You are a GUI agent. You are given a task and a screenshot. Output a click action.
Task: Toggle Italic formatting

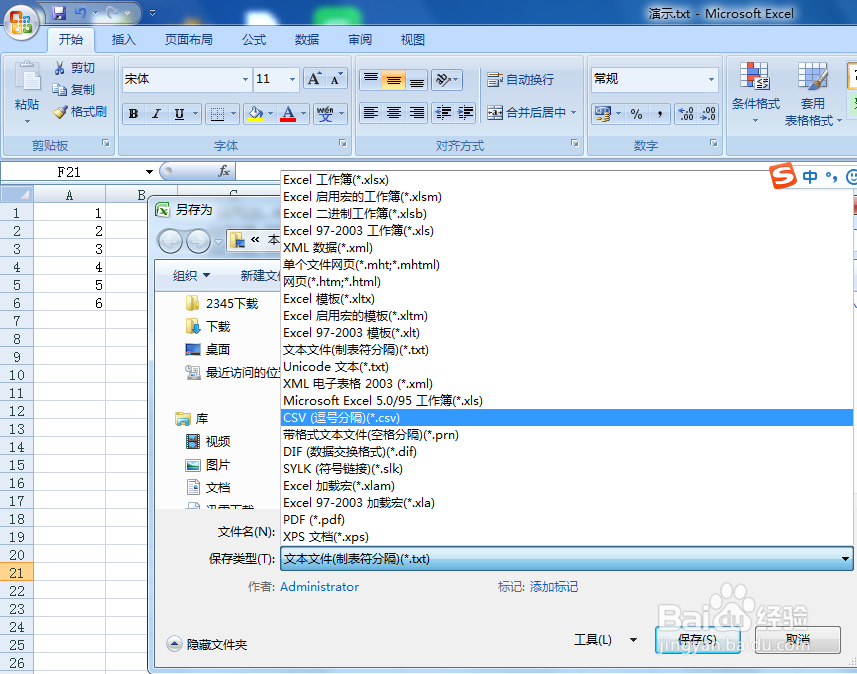click(156, 114)
